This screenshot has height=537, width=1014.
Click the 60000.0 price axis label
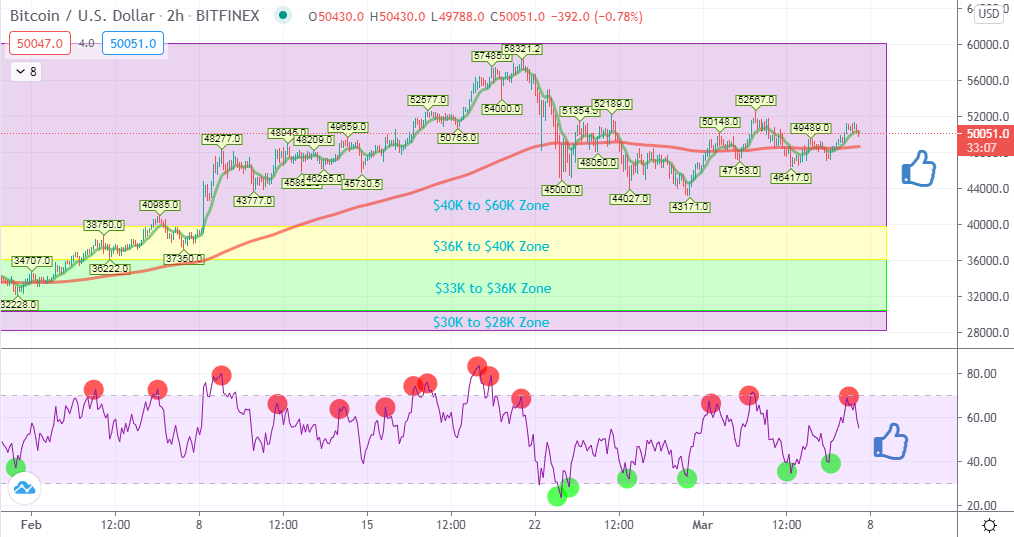point(987,45)
